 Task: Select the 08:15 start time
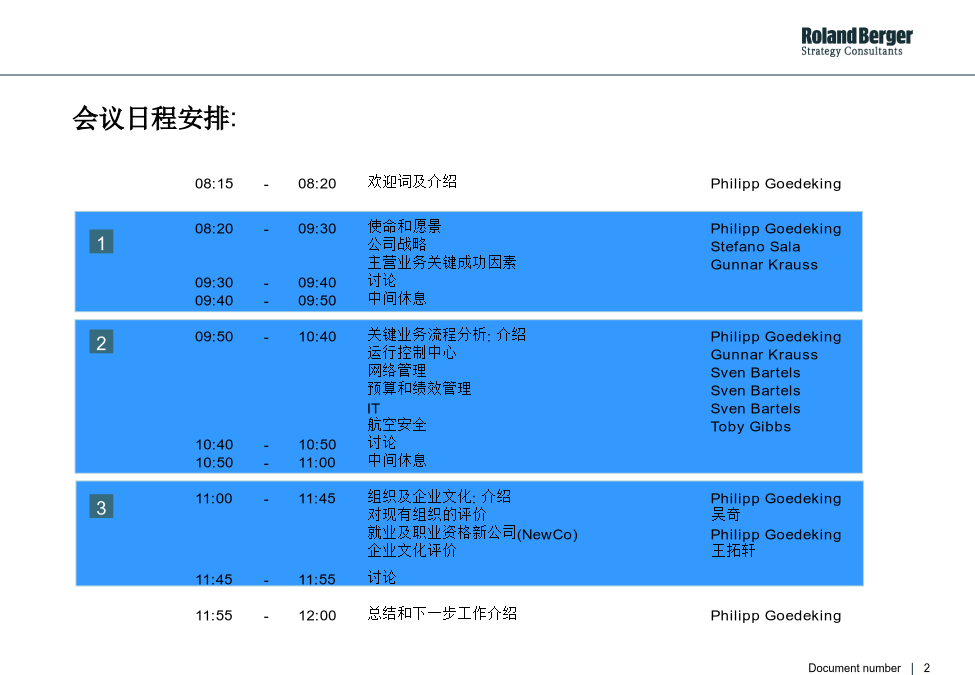[214, 183]
